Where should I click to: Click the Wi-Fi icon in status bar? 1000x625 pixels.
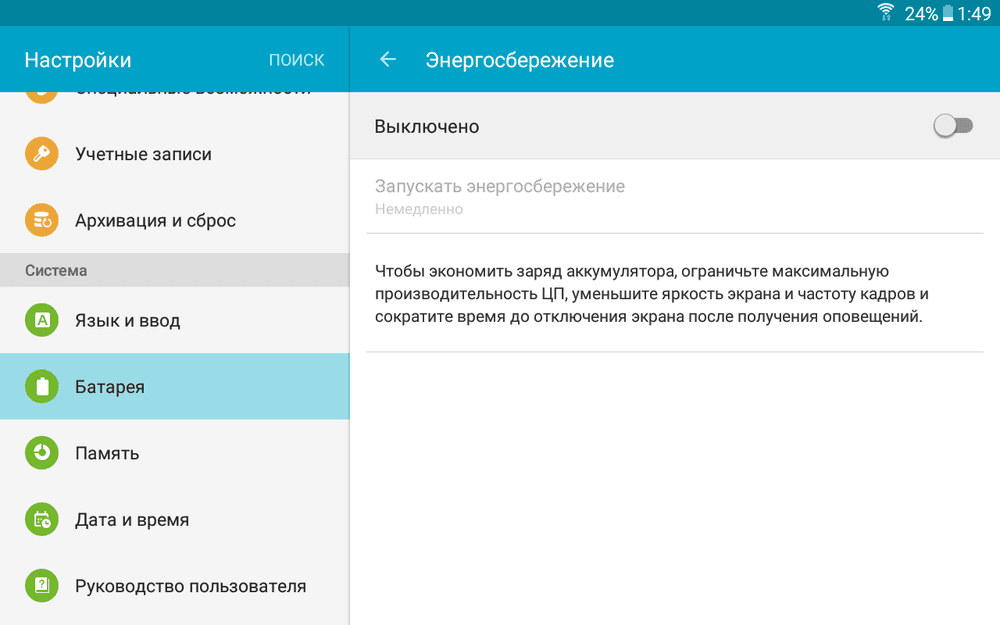(885, 12)
